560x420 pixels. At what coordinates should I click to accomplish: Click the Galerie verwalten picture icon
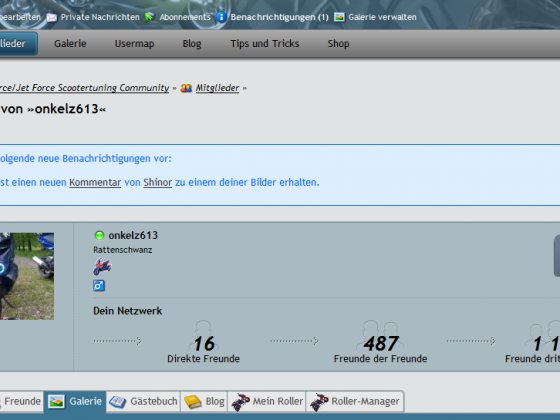(x=339, y=17)
